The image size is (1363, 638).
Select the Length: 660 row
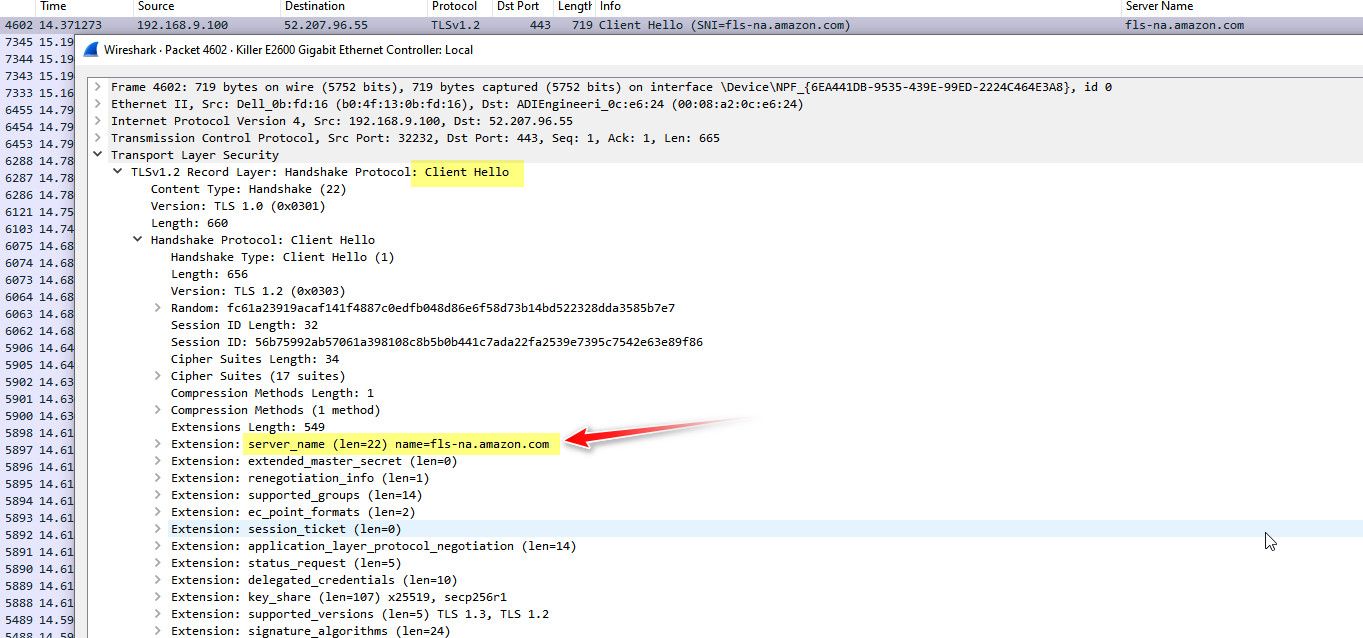(190, 223)
